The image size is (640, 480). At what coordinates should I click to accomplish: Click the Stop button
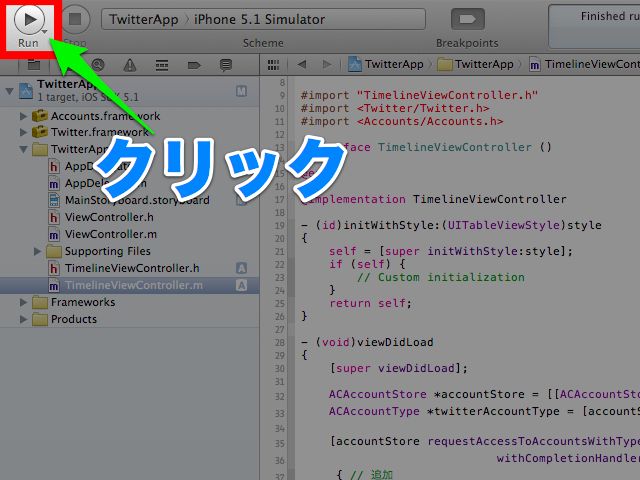(75, 19)
